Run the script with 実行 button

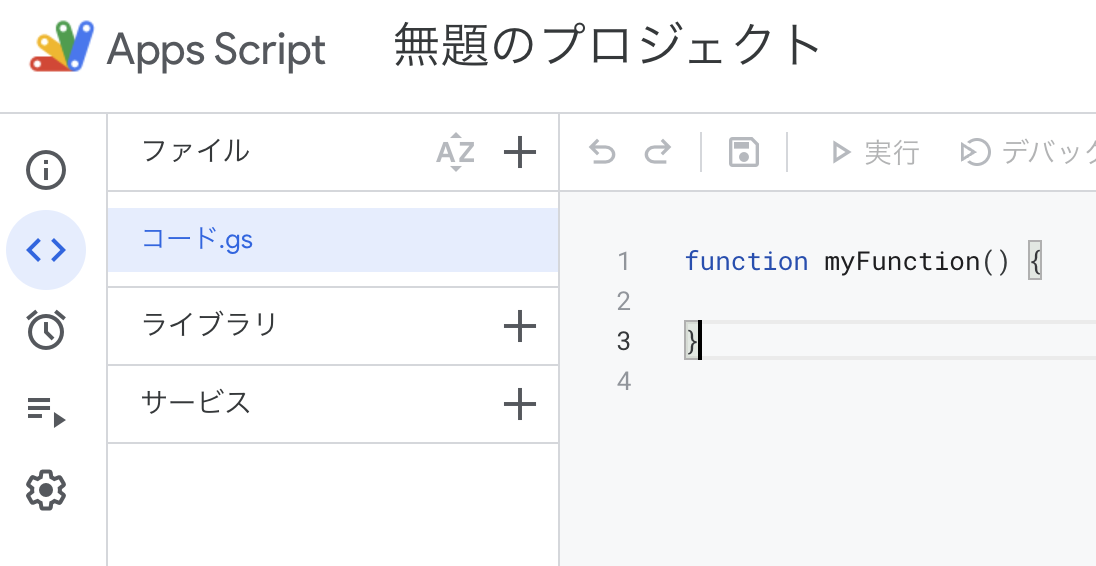pyautogui.click(x=874, y=152)
